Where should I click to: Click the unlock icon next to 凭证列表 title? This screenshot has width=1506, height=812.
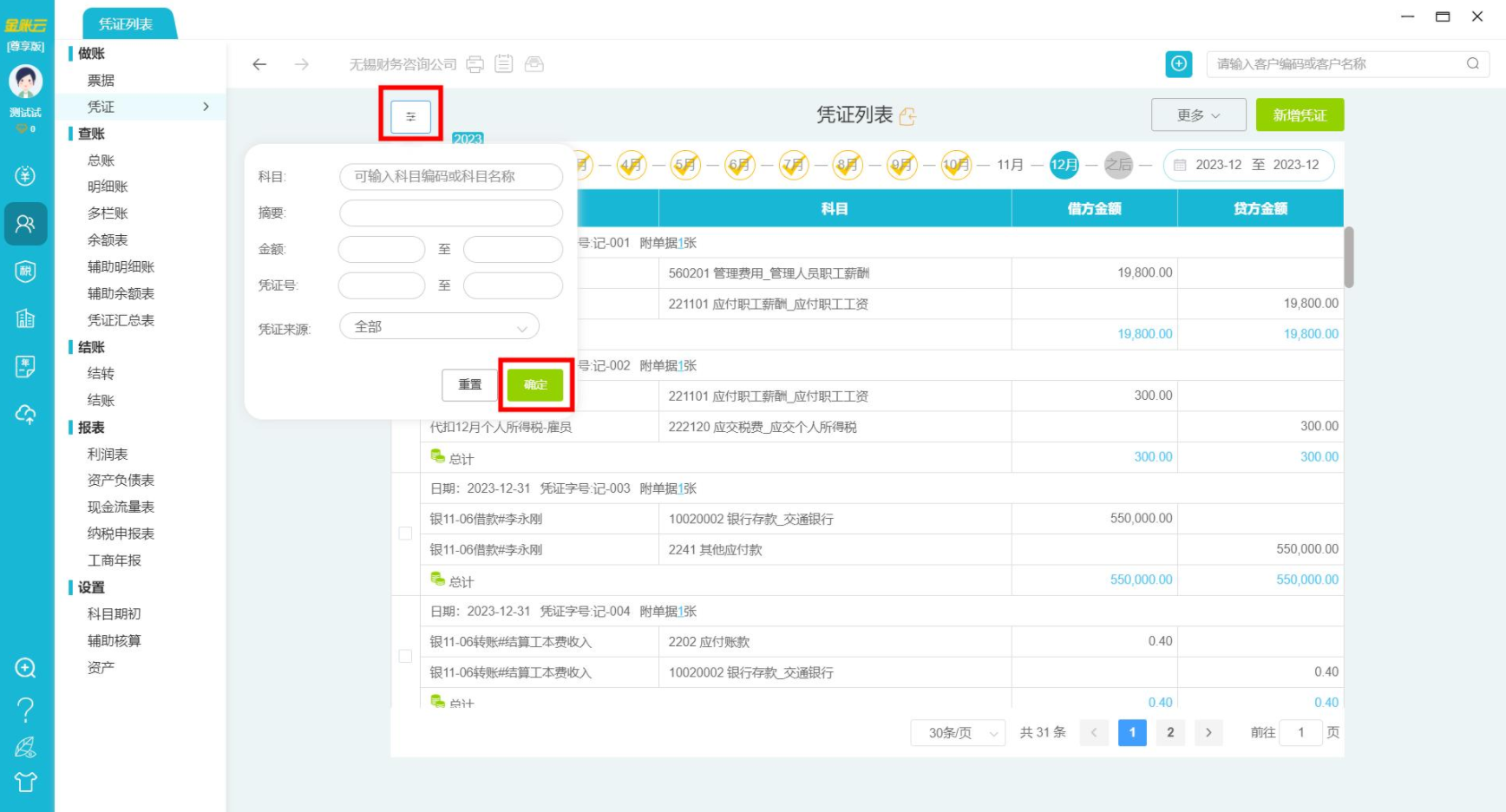(x=907, y=116)
